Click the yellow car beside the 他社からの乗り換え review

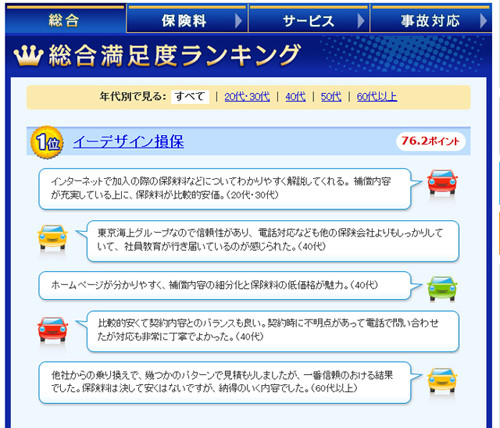(x=442, y=380)
